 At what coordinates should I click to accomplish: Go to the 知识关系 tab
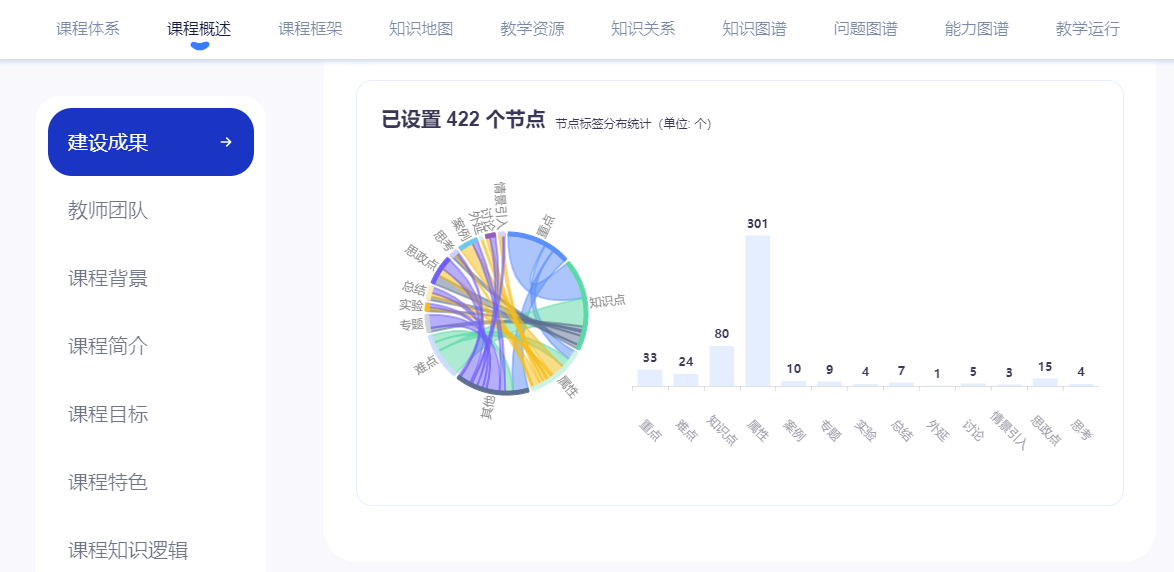click(643, 29)
